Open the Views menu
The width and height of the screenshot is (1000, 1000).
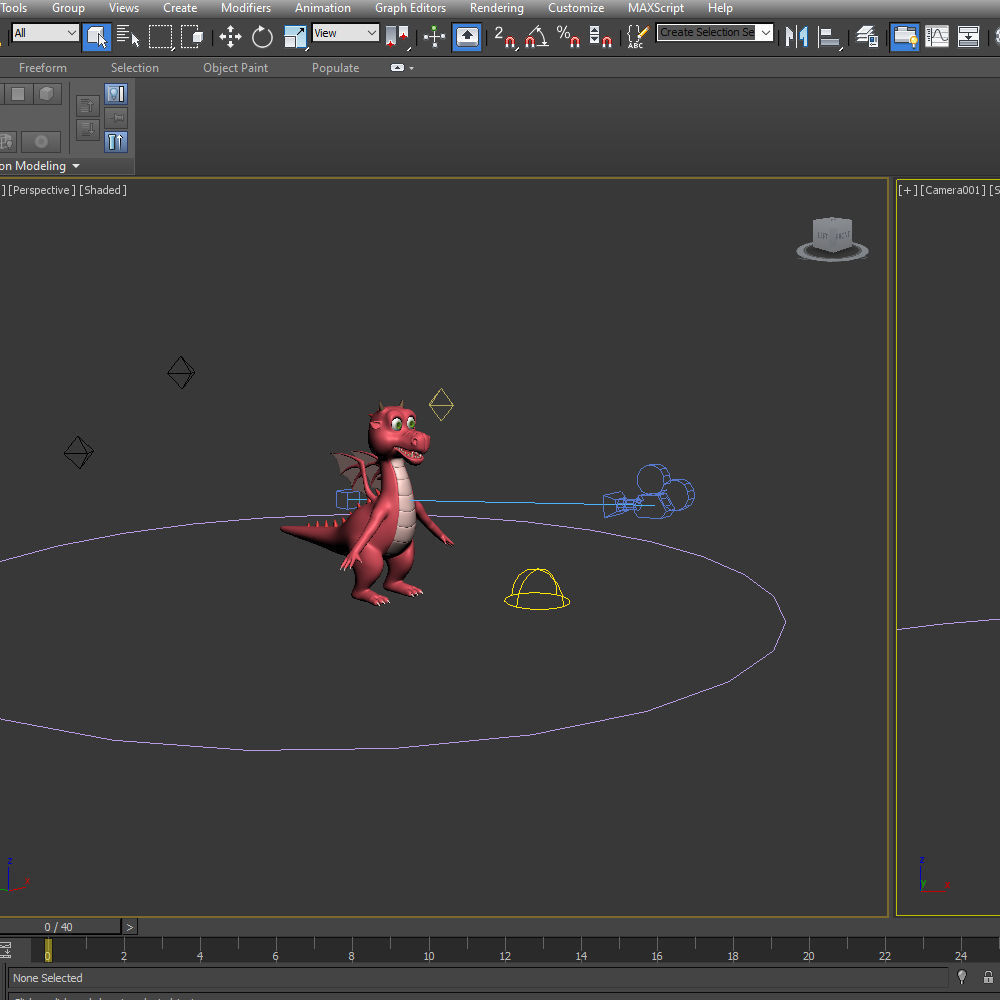pyautogui.click(x=124, y=8)
